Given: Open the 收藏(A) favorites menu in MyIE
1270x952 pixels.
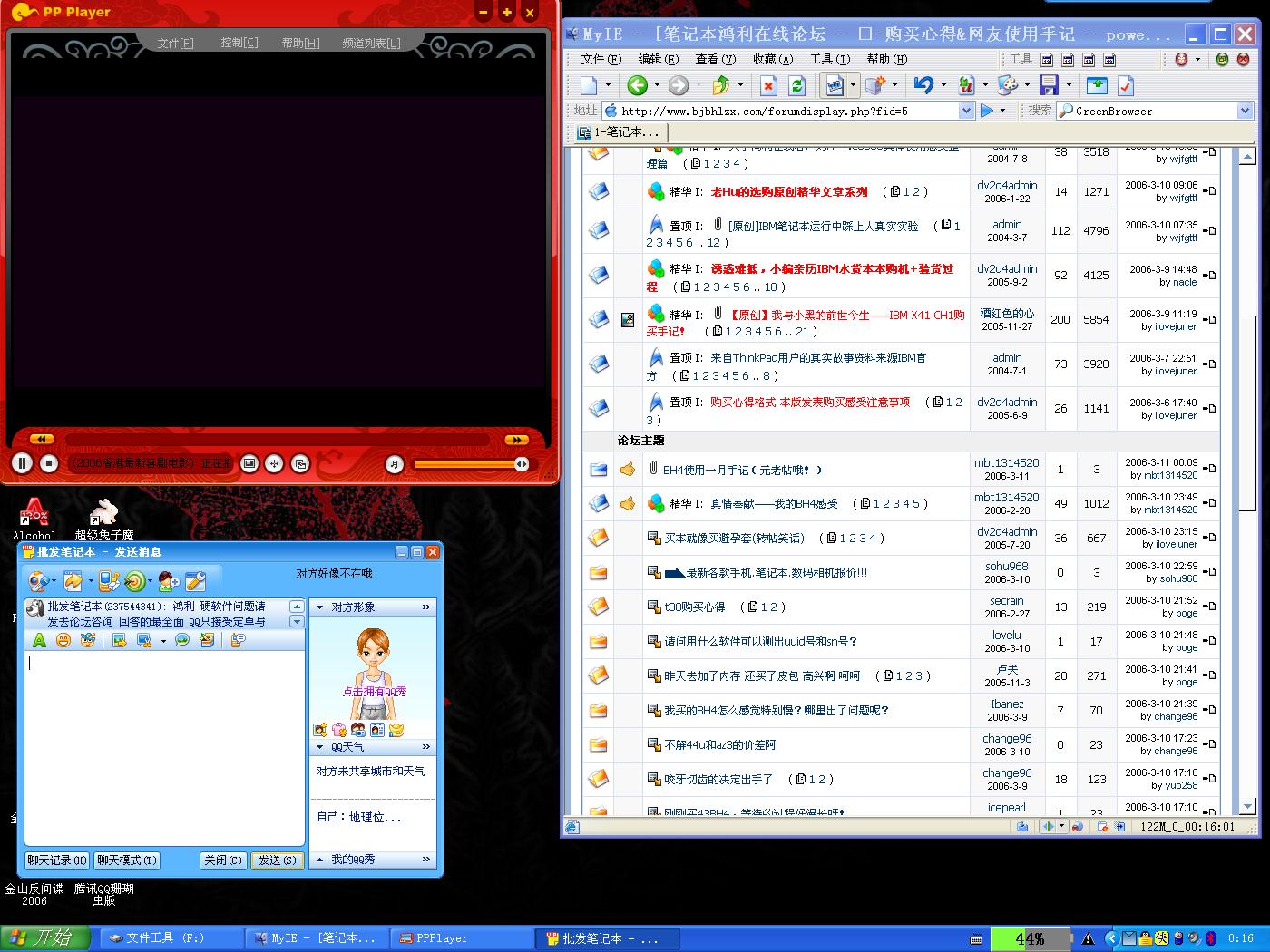Looking at the screenshot, I should (x=772, y=59).
